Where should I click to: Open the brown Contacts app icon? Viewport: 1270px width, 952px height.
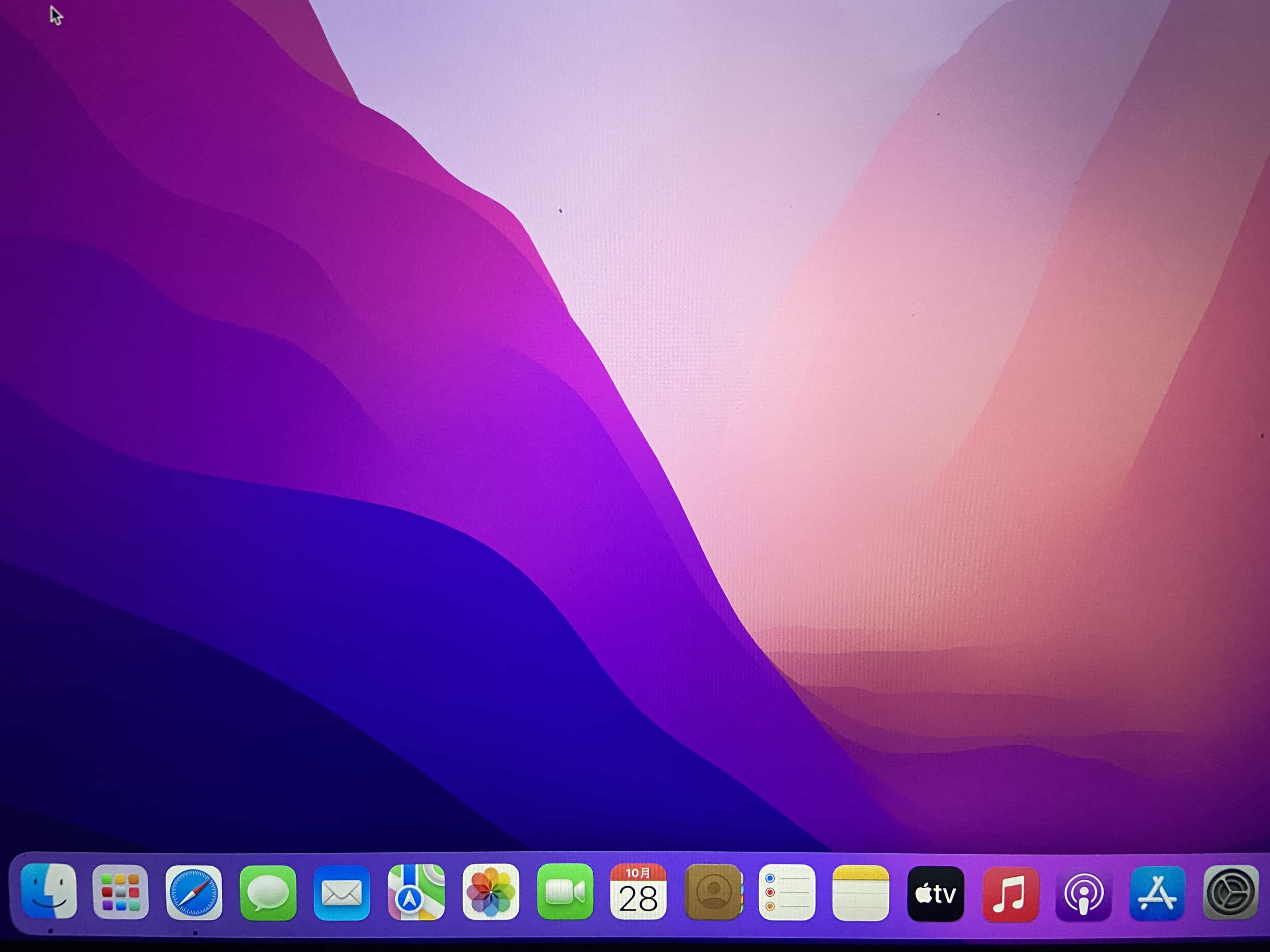713,892
